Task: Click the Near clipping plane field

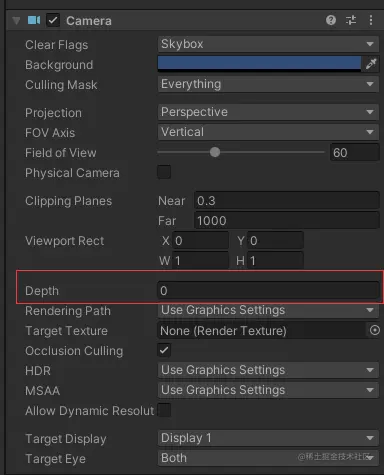Action: point(287,201)
